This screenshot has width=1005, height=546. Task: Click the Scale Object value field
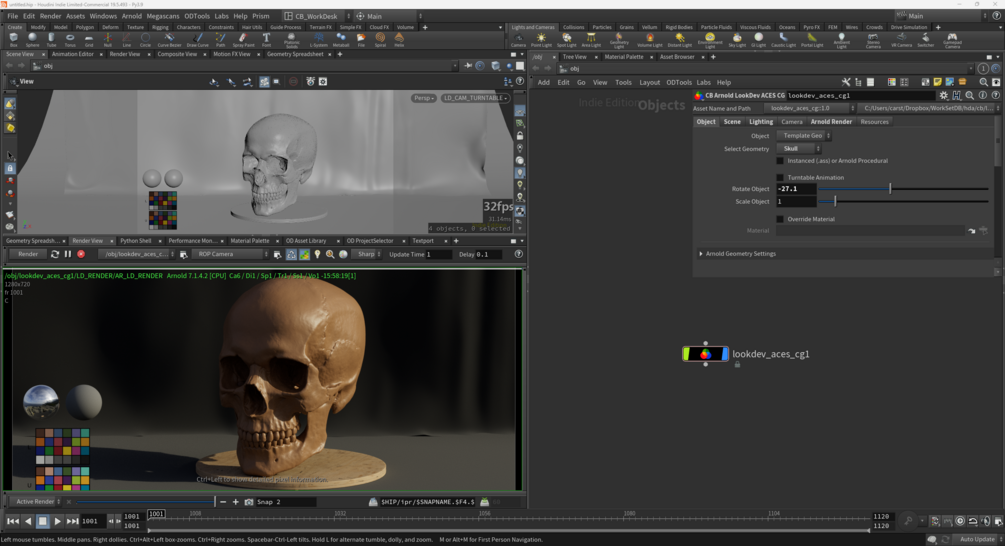click(x=796, y=201)
